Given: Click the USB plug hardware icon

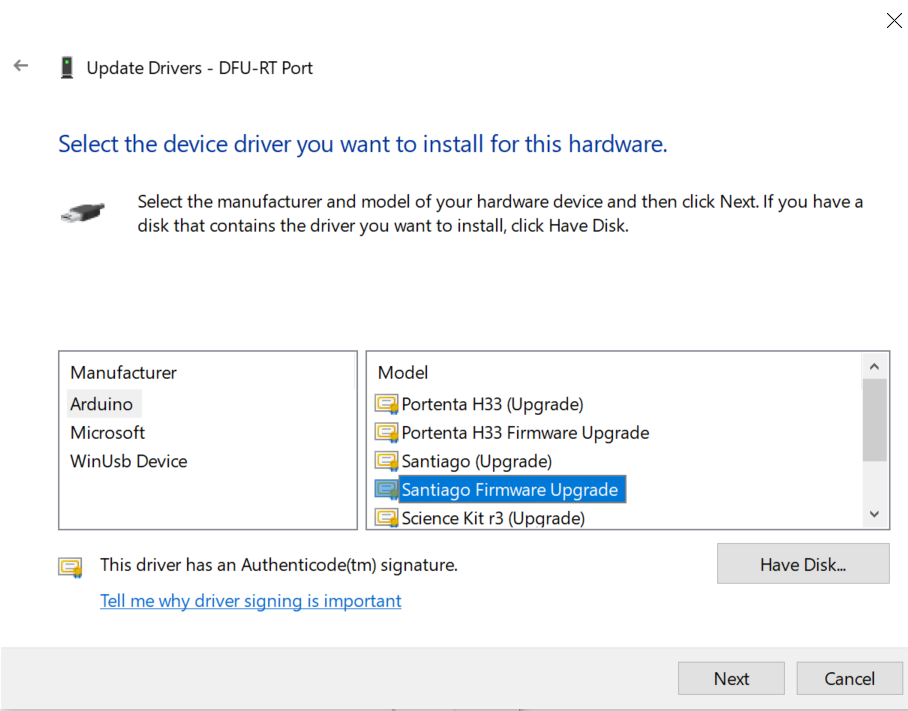Looking at the screenshot, I should [x=82, y=212].
